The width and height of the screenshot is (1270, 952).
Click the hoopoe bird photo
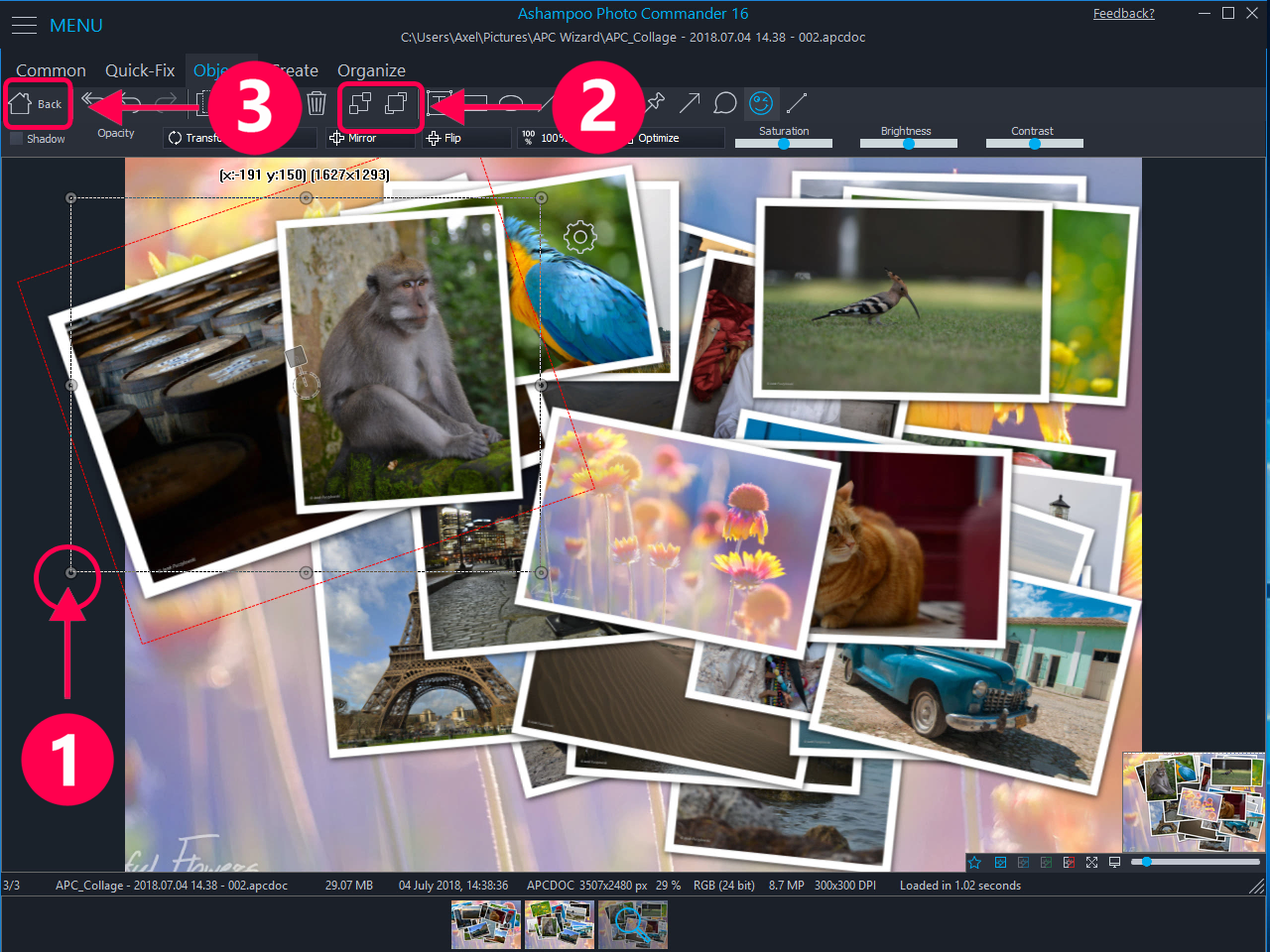click(901, 299)
